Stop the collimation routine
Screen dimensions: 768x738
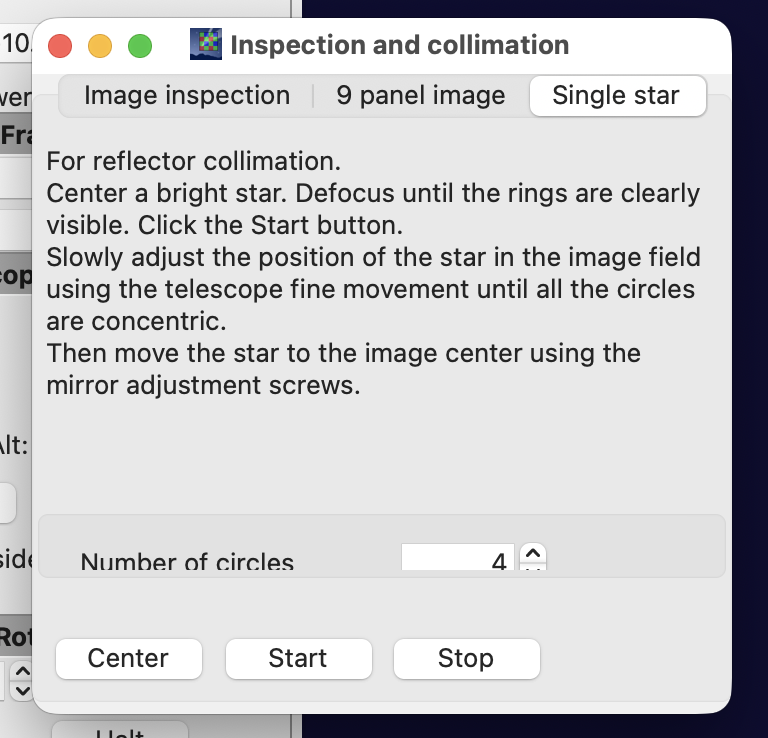tap(466, 658)
